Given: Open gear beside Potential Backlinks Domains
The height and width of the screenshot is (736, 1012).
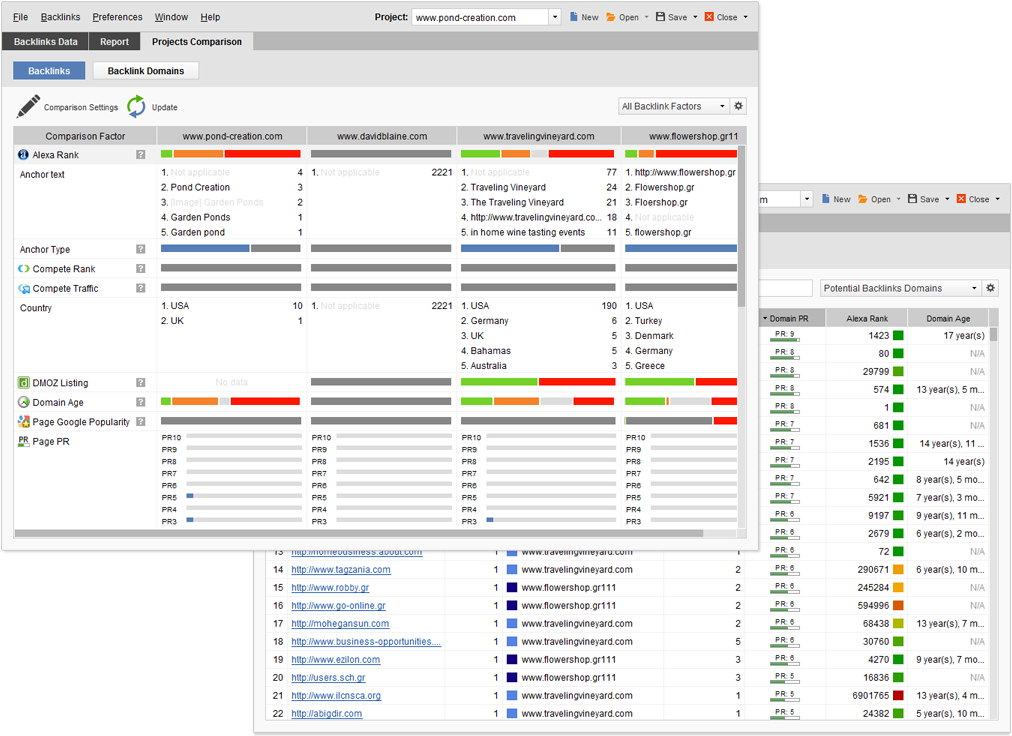Looking at the screenshot, I should click(990, 288).
